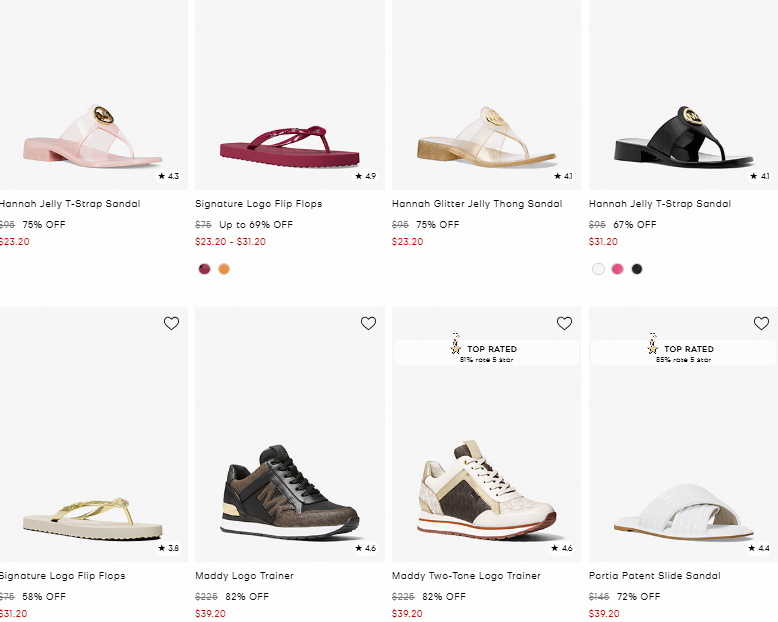Screen dimensions: 778x622
Task: Select the pink swatch for Hannah Jelly T-Strap Sandal
Action: [x=617, y=269]
